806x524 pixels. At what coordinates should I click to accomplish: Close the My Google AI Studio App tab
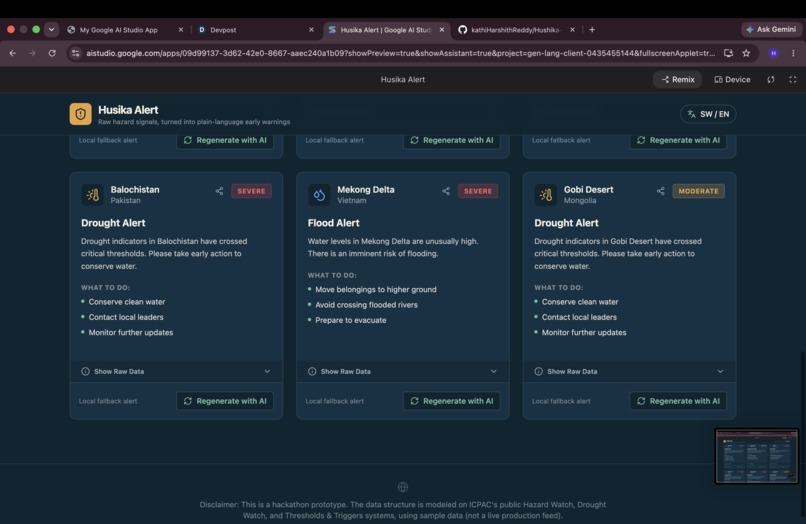pos(181,30)
